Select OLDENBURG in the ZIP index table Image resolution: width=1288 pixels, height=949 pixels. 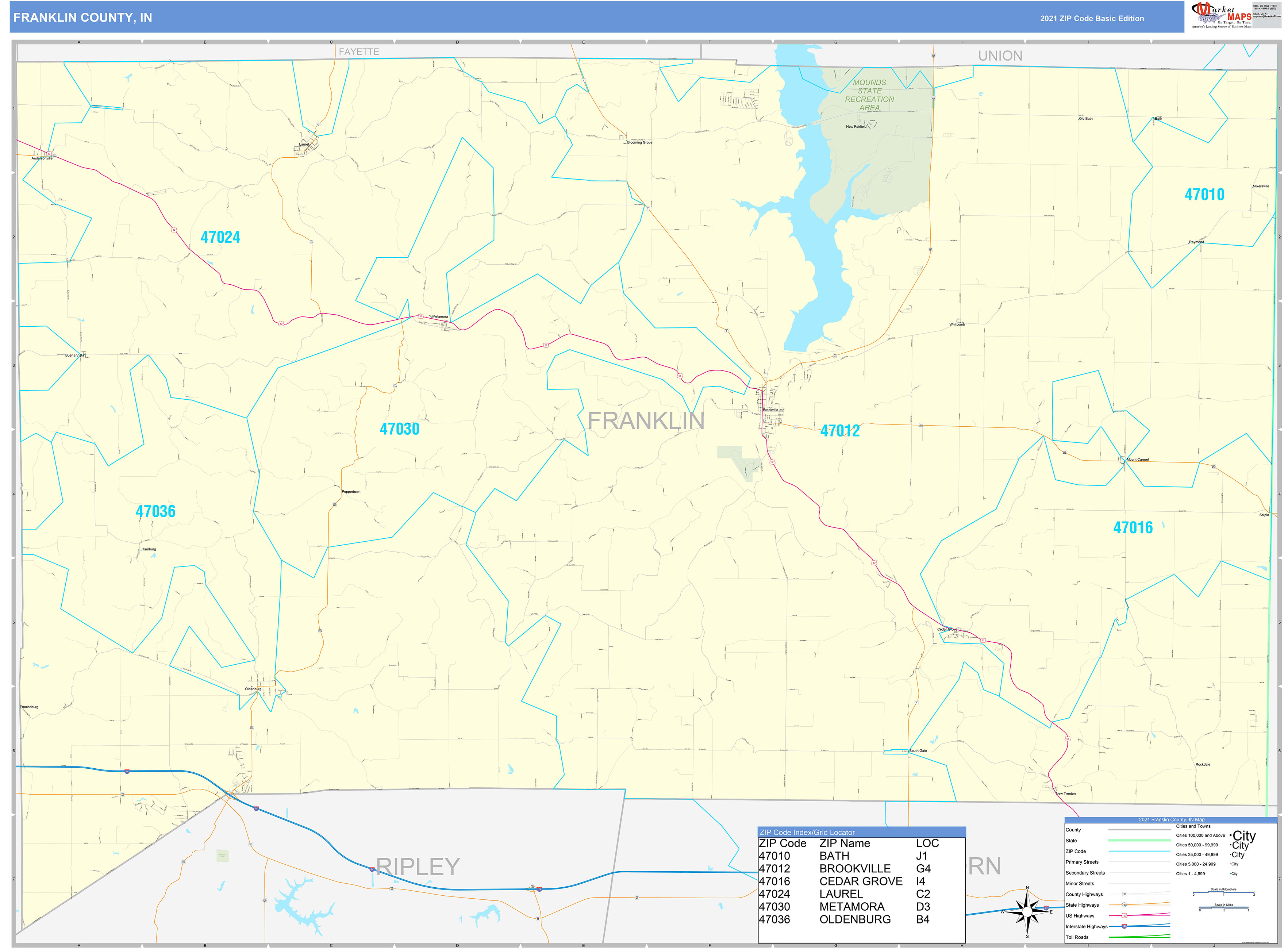pos(855,919)
